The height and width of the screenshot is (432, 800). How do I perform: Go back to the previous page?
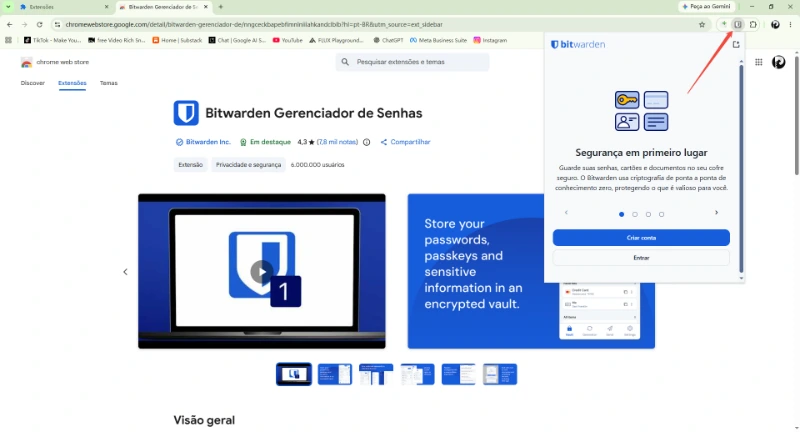pyautogui.click(x=10, y=24)
